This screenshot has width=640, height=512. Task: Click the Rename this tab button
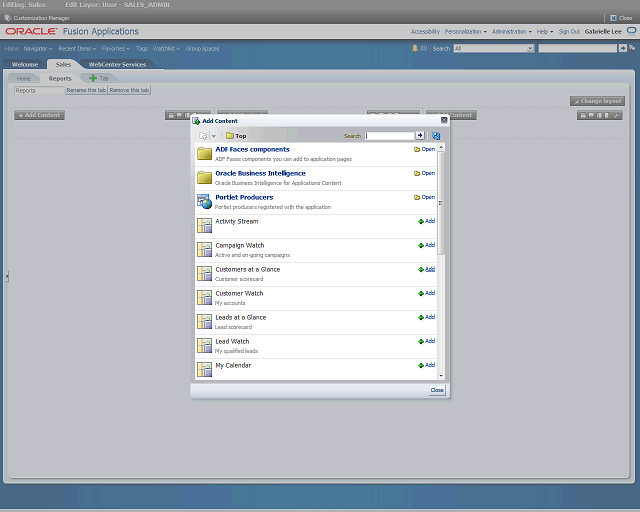click(86, 90)
